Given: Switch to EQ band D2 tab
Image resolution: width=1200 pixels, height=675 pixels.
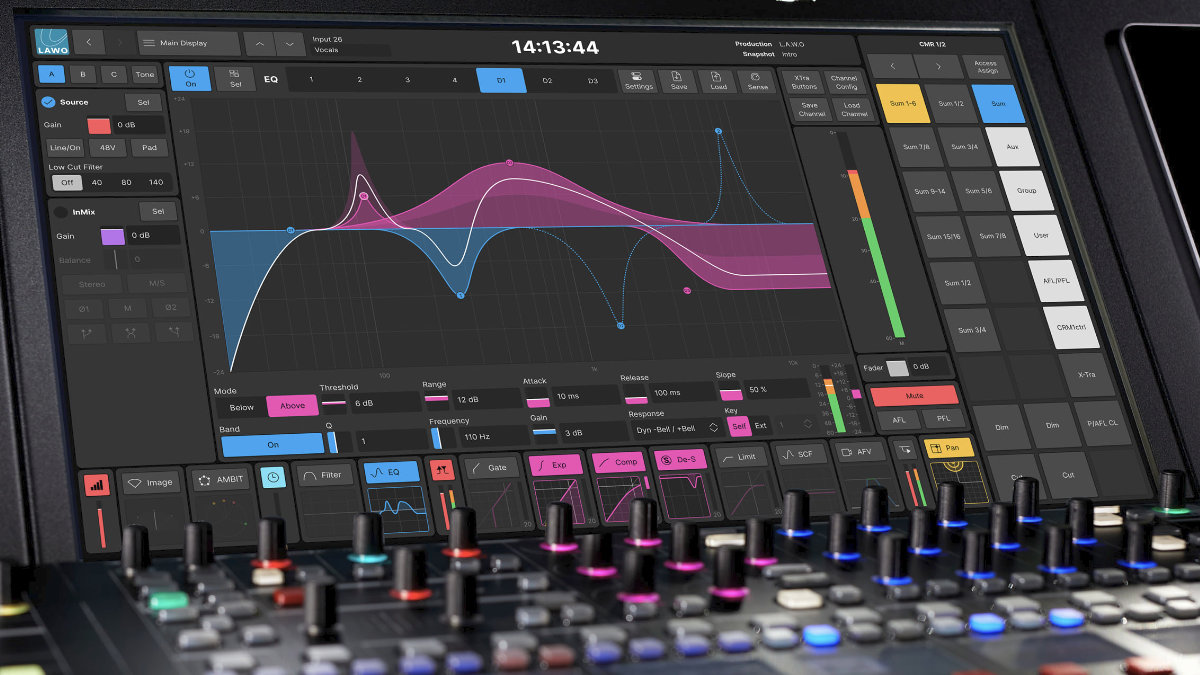Looking at the screenshot, I should click(x=547, y=80).
